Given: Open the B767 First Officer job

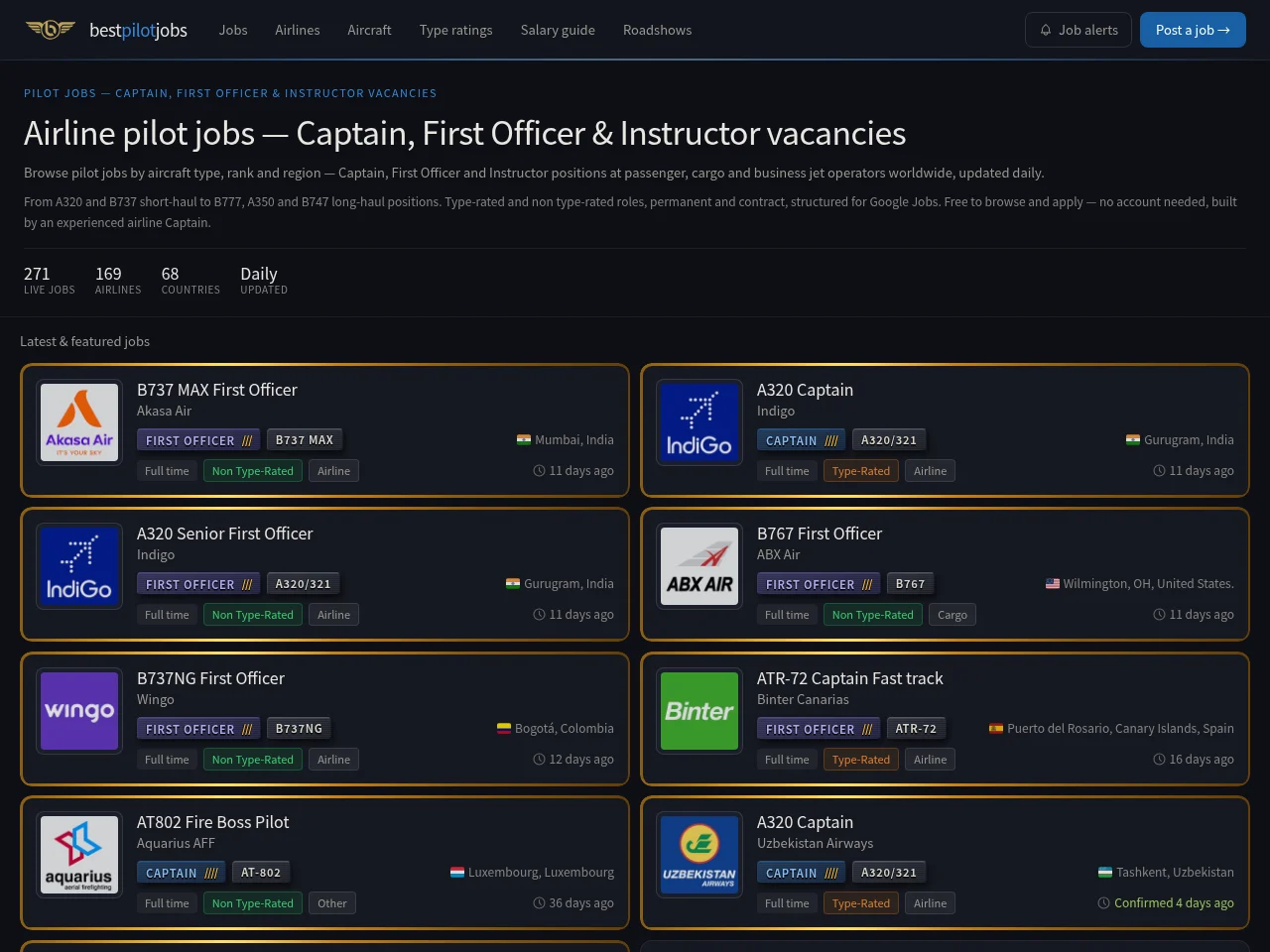Looking at the screenshot, I should point(820,534).
